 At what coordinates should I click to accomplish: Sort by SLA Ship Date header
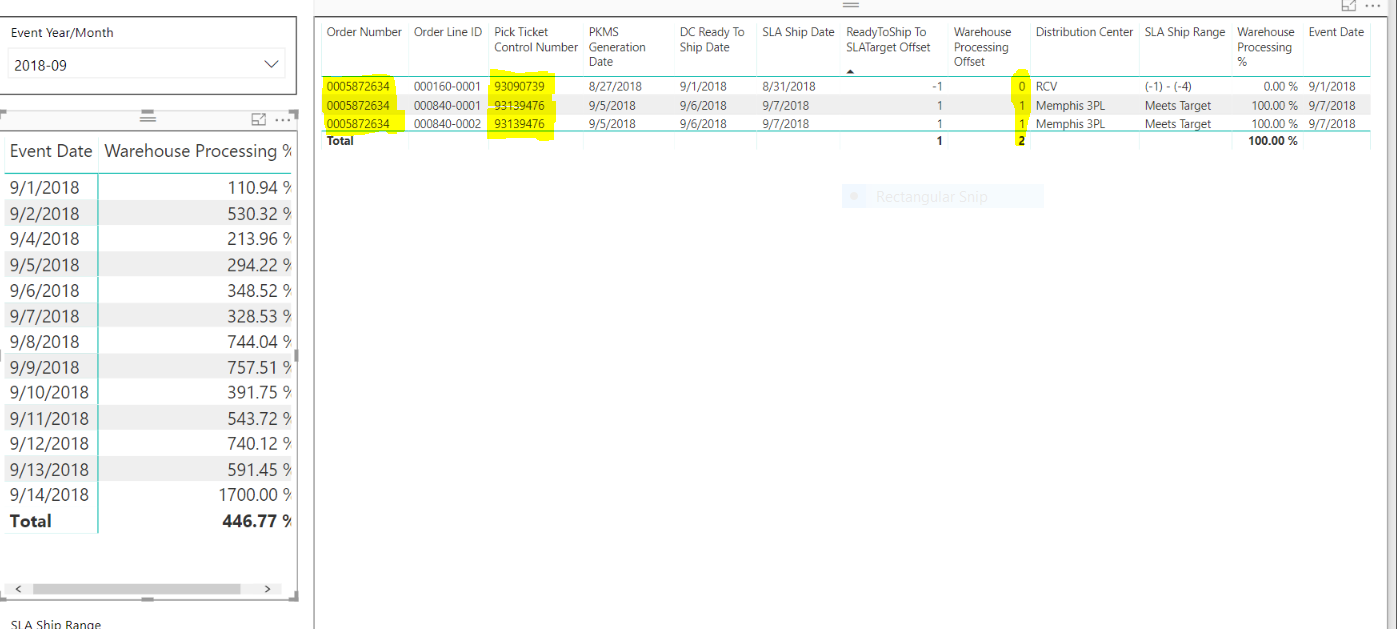tap(798, 32)
